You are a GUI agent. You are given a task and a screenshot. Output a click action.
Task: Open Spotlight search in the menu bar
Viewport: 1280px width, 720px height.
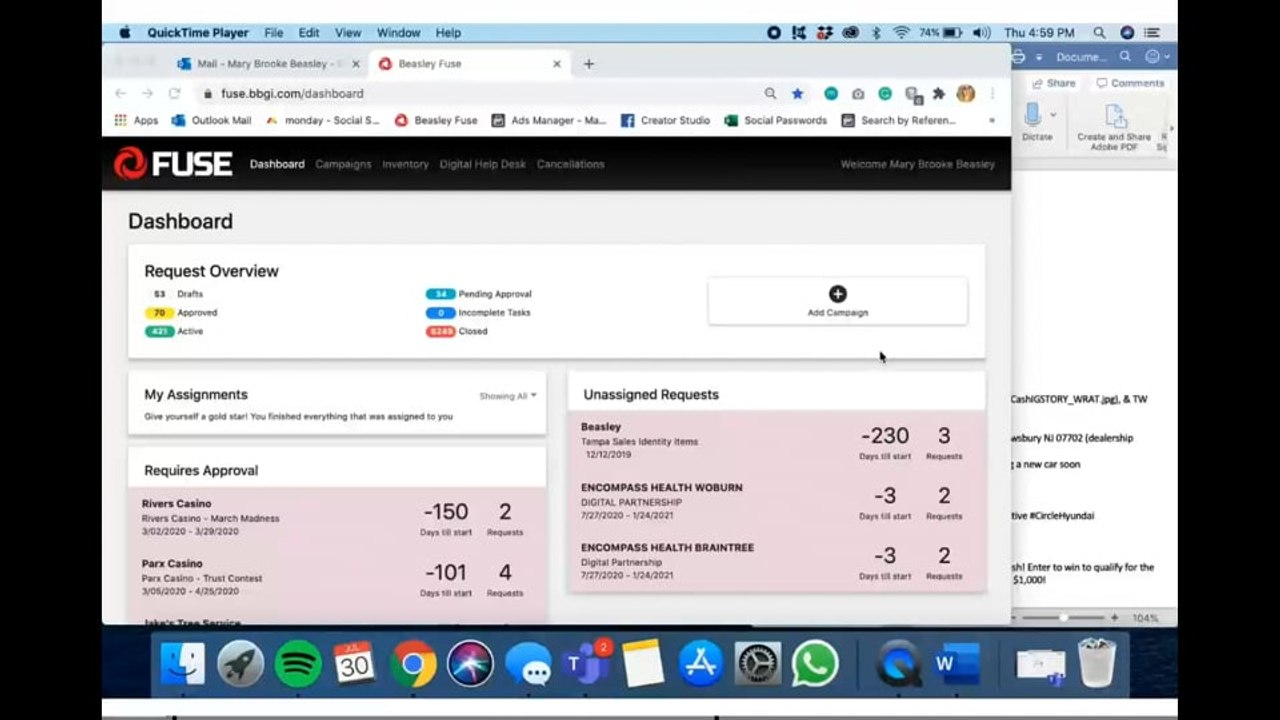pyautogui.click(x=1099, y=33)
